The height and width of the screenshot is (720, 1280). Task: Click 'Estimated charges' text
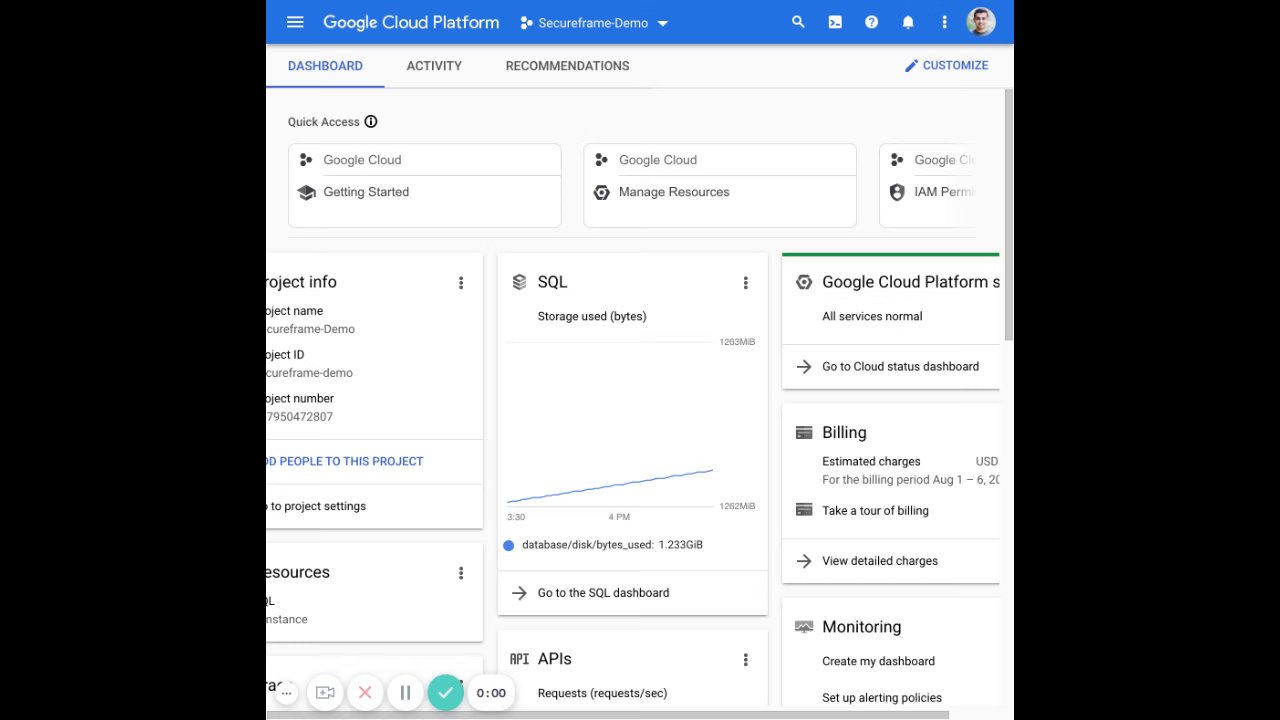click(x=871, y=461)
